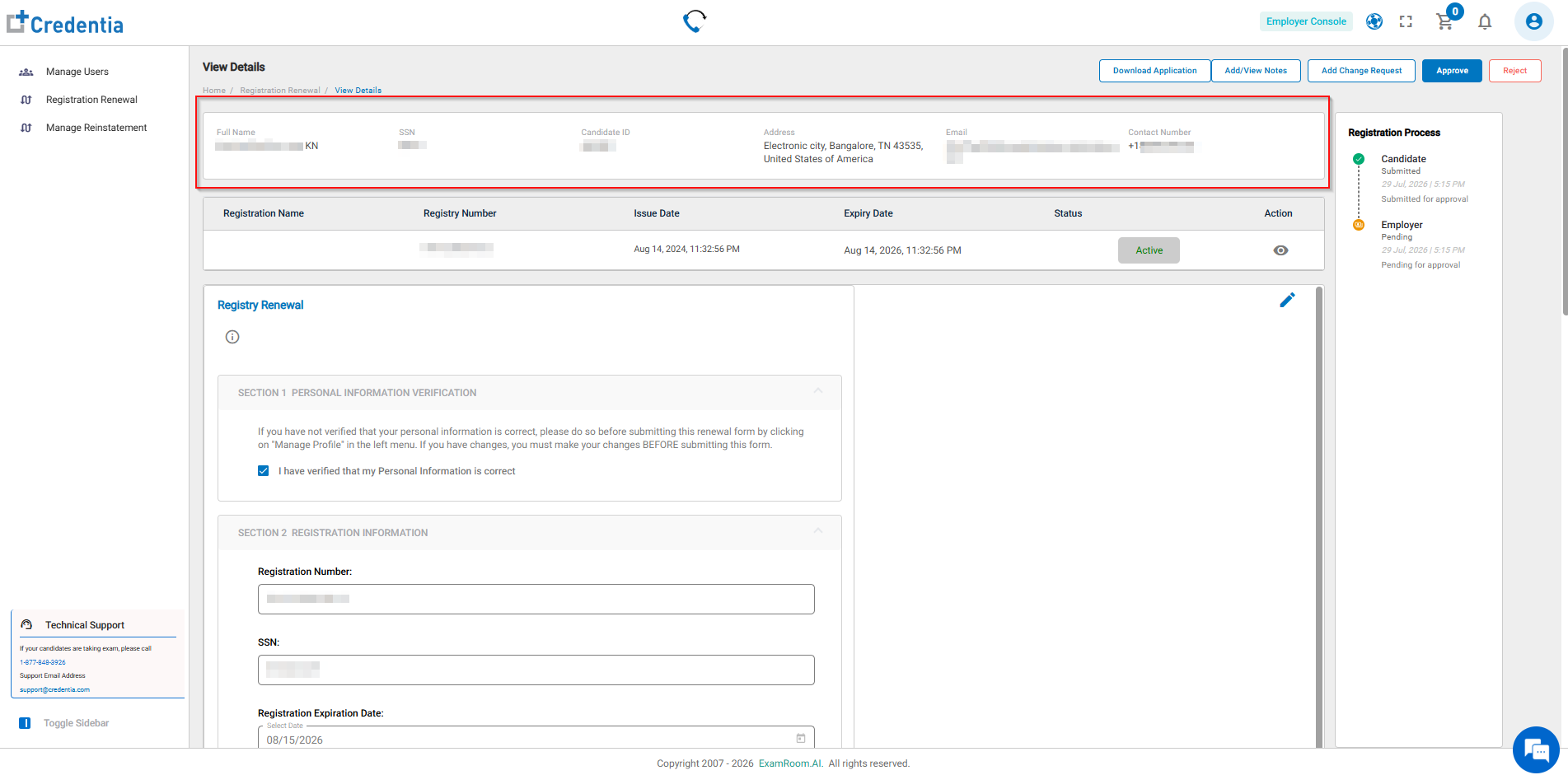Click Registration Number input field

click(x=536, y=599)
